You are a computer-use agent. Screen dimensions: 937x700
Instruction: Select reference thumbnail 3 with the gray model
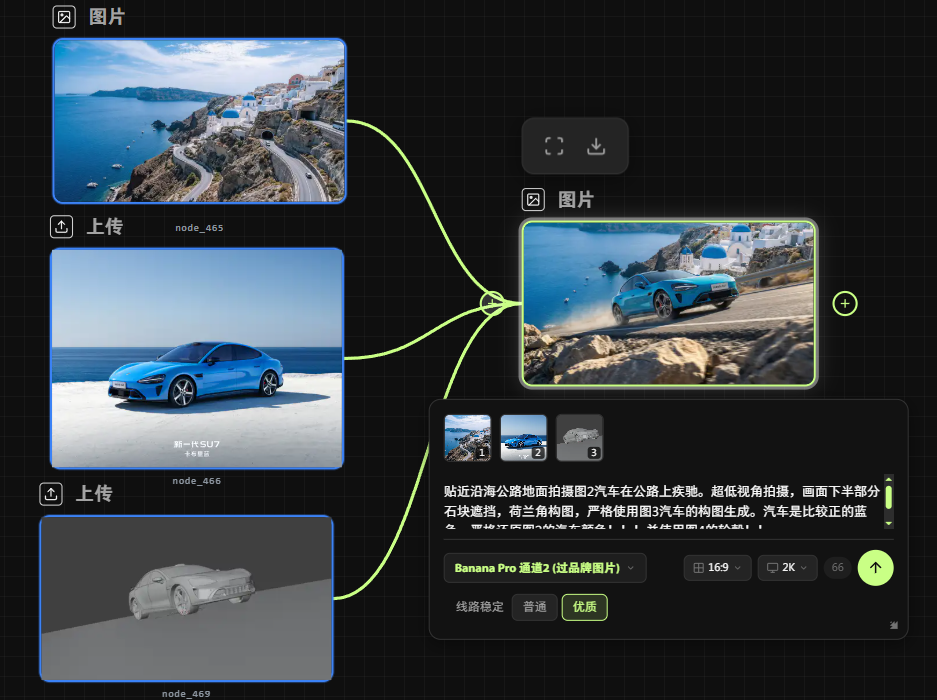[579, 437]
